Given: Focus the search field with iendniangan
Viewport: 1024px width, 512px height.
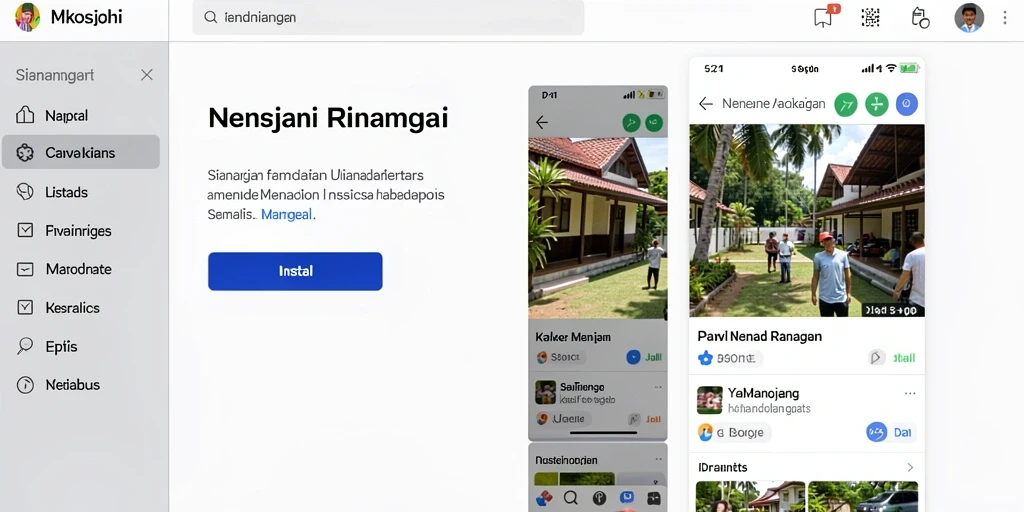Looking at the screenshot, I should 388,18.
